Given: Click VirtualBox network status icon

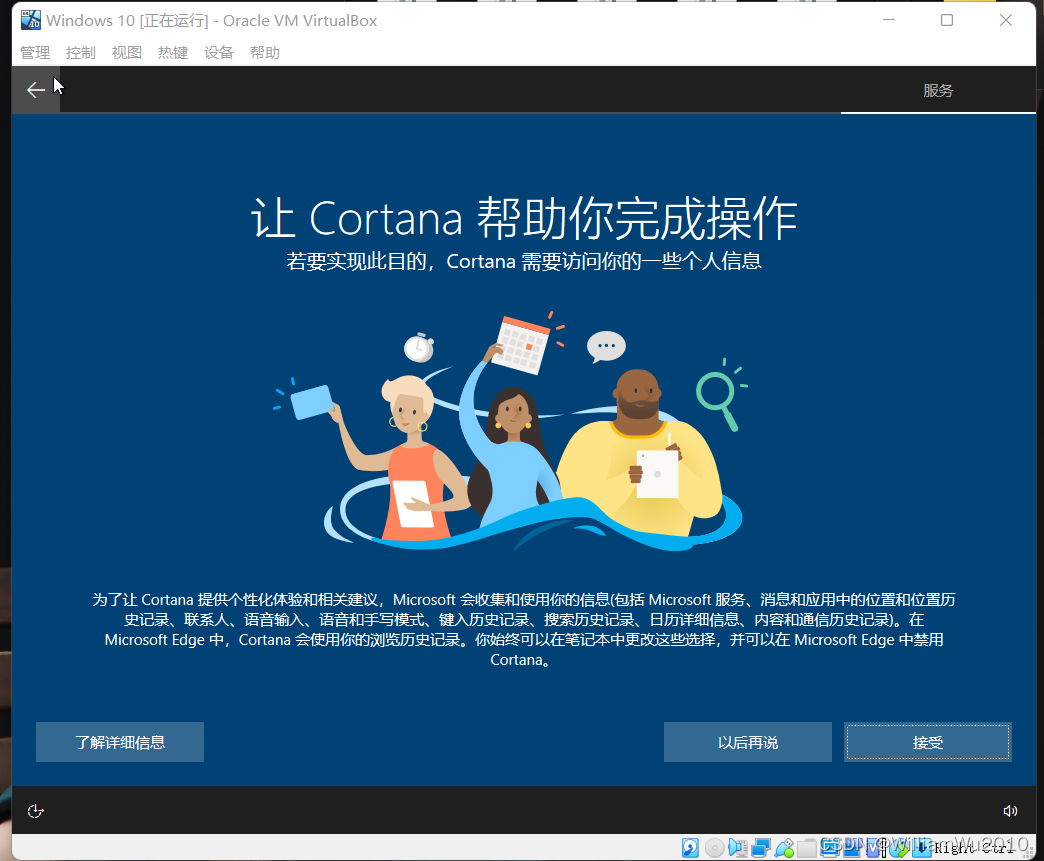Looking at the screenshot, I should point(761,848).
